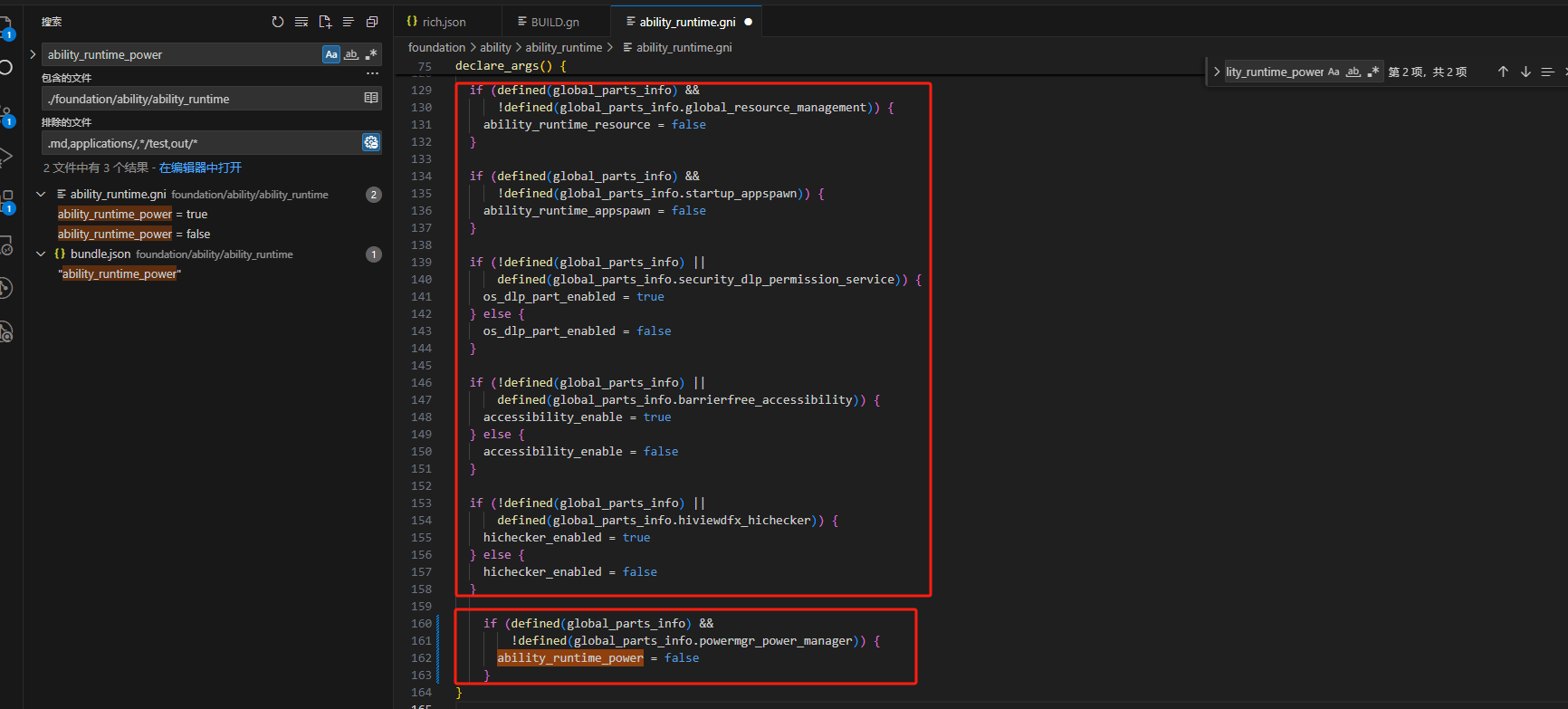Toggle use exclude settings and ignore files
1568x709 pixels.
[371, 142]
